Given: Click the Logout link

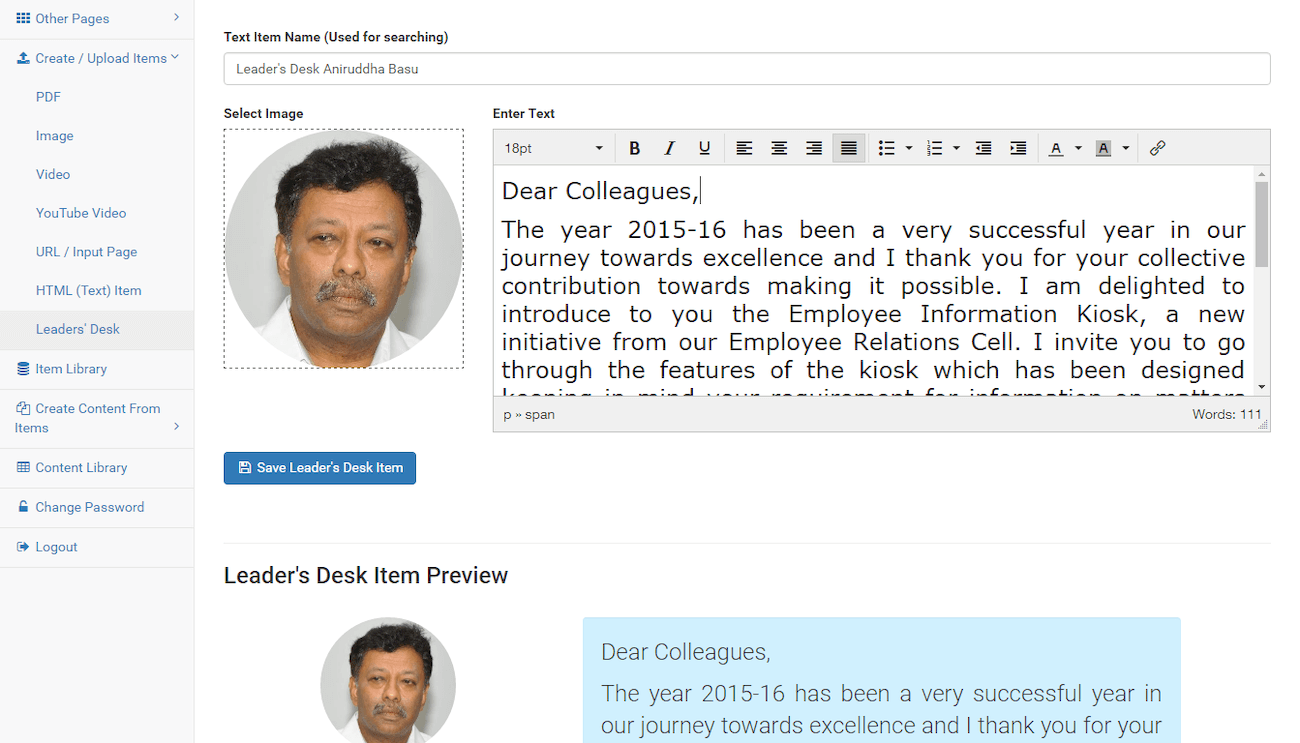Looking at the screenshot, I should pos(56,547).
